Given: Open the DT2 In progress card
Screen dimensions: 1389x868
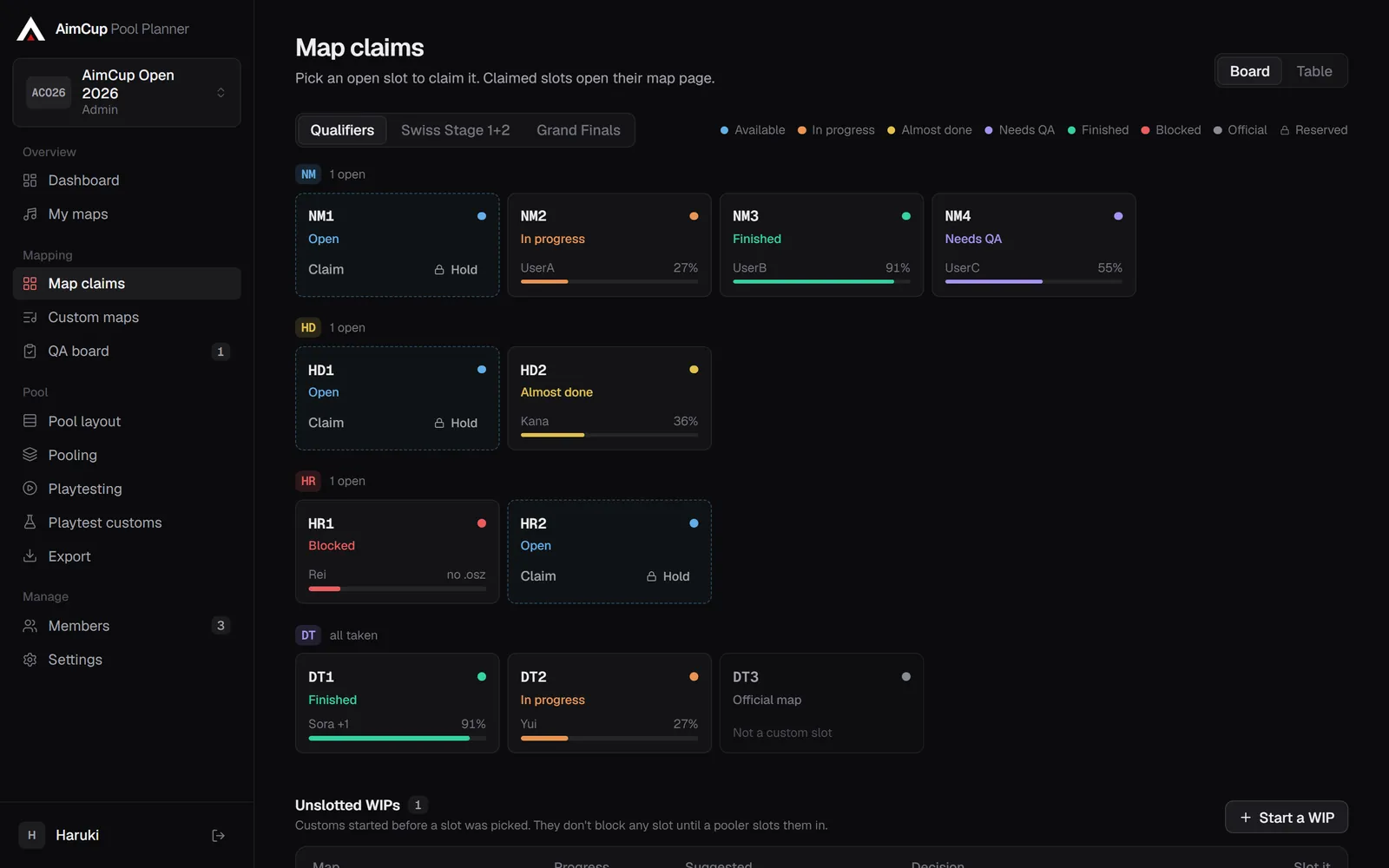Looking at the screenshot, I should tap(609, 703).
